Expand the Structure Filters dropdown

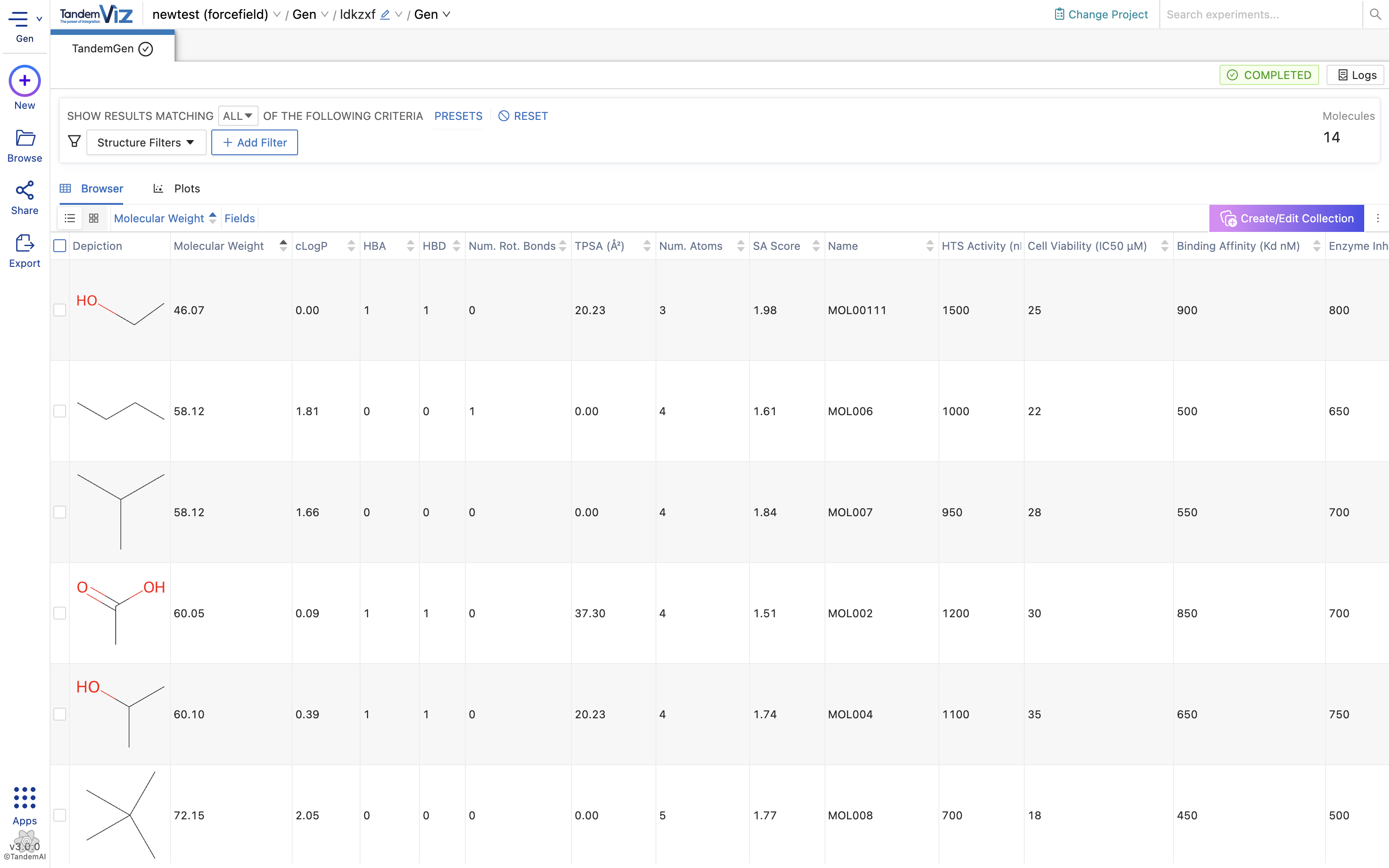(147, 142)
